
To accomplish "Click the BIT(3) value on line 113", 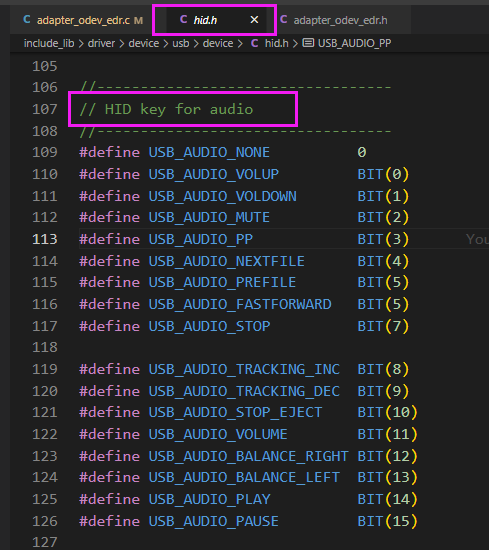I will click(383, 239).
